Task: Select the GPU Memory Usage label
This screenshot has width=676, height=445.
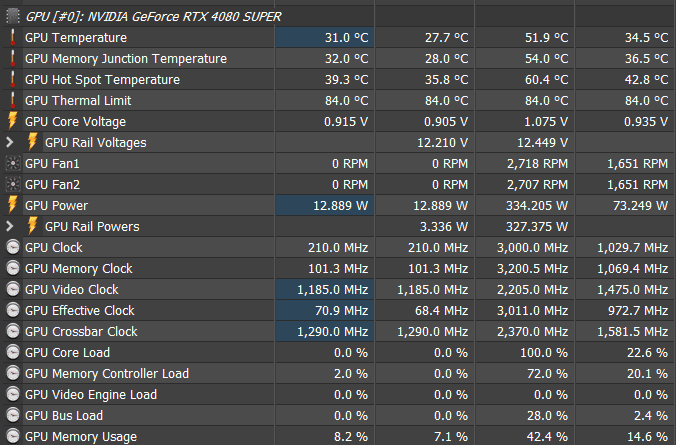Action: coord(81,437)
